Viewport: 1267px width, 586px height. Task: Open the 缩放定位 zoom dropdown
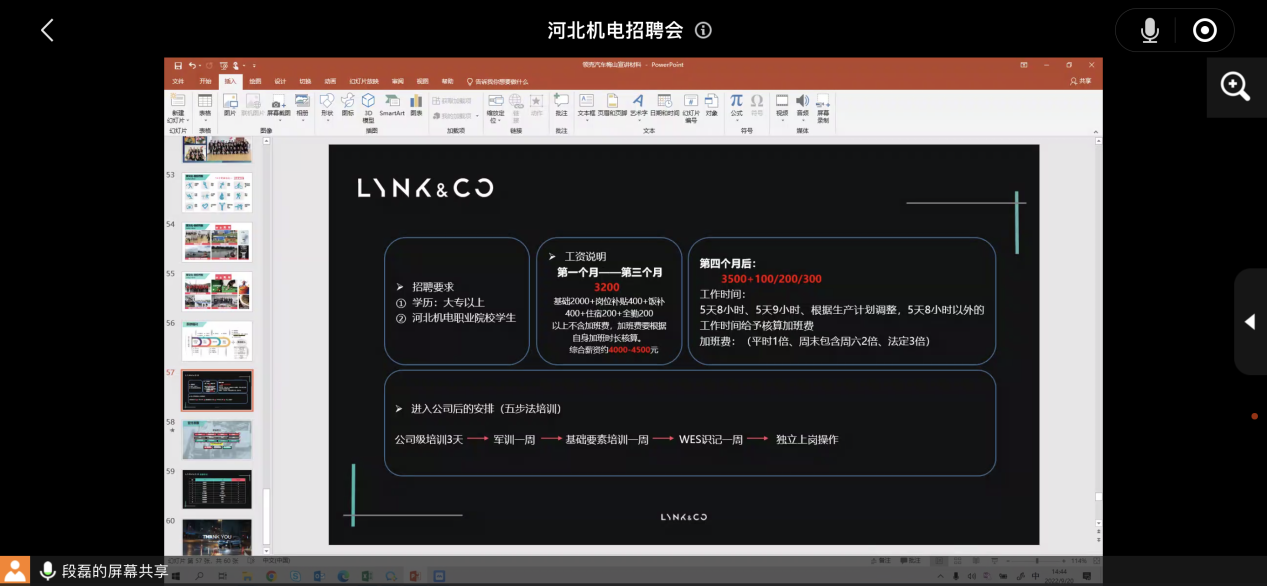click(495, 107)
